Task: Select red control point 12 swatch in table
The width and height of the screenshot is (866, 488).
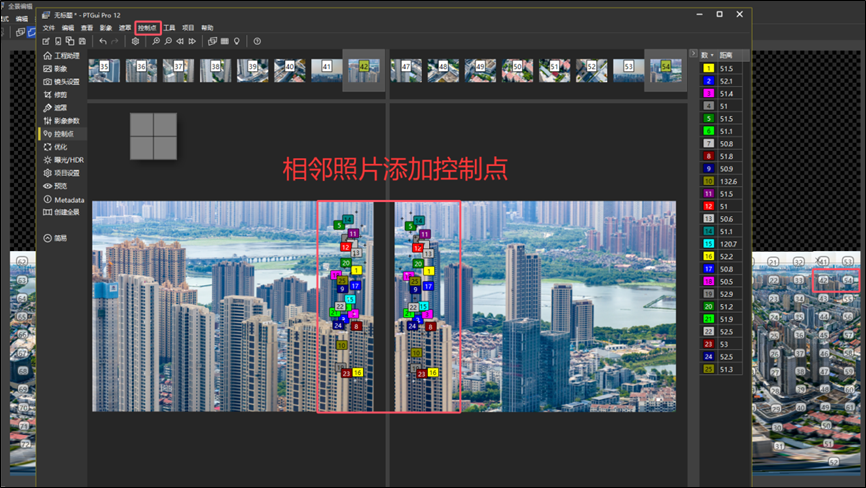Action: pos(709,206)
